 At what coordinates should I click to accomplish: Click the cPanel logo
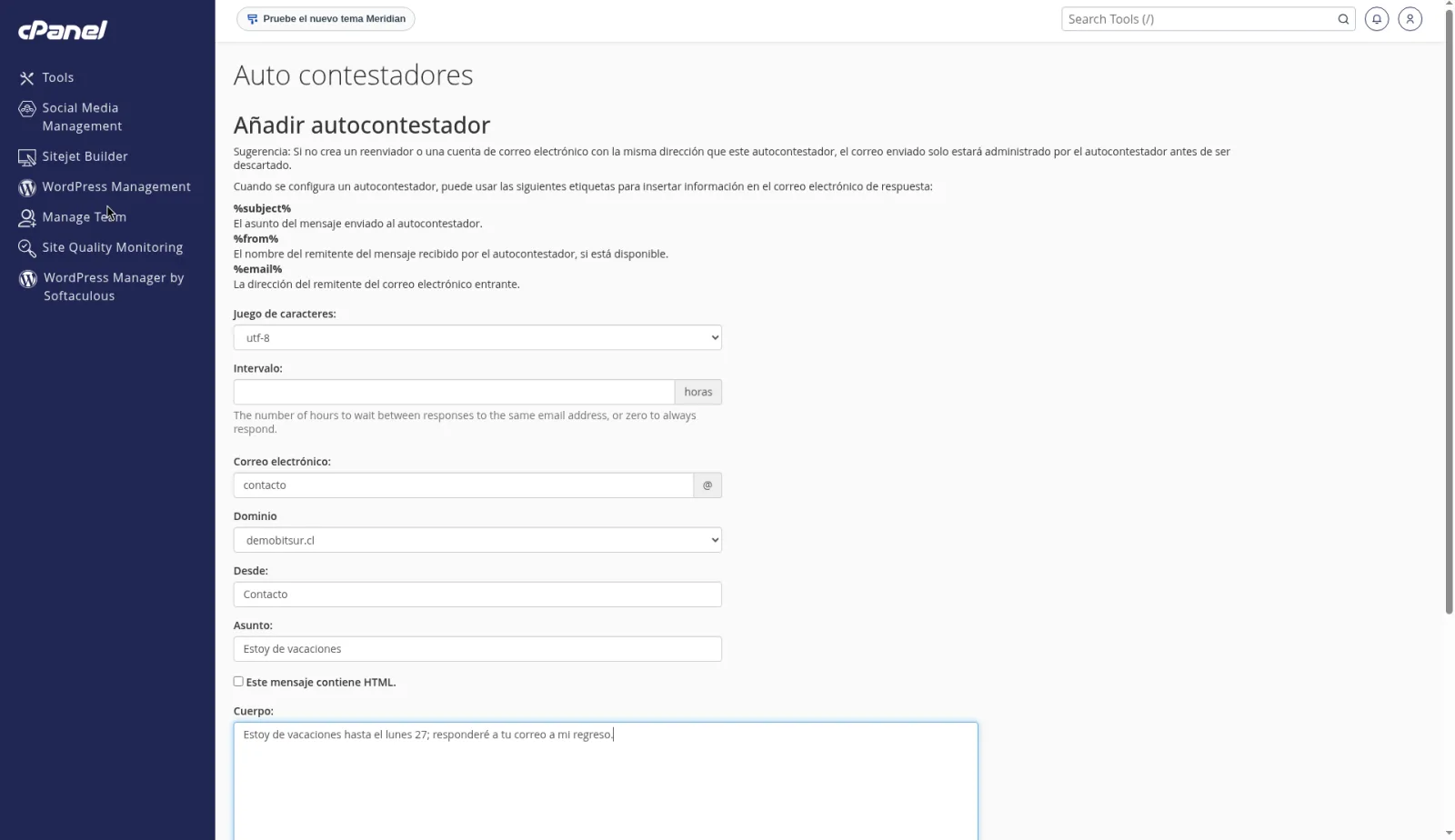pyautogui.click(x=63, y=30)
